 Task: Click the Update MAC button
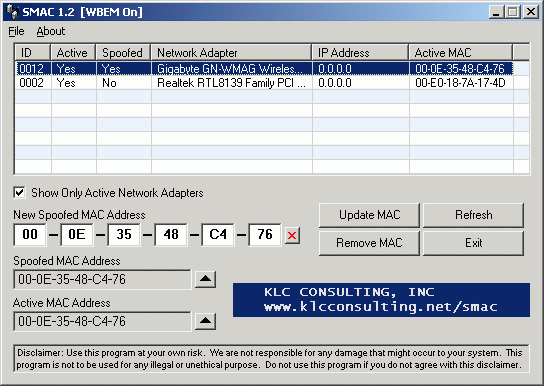pyautogui.click(x=369, y=215)
